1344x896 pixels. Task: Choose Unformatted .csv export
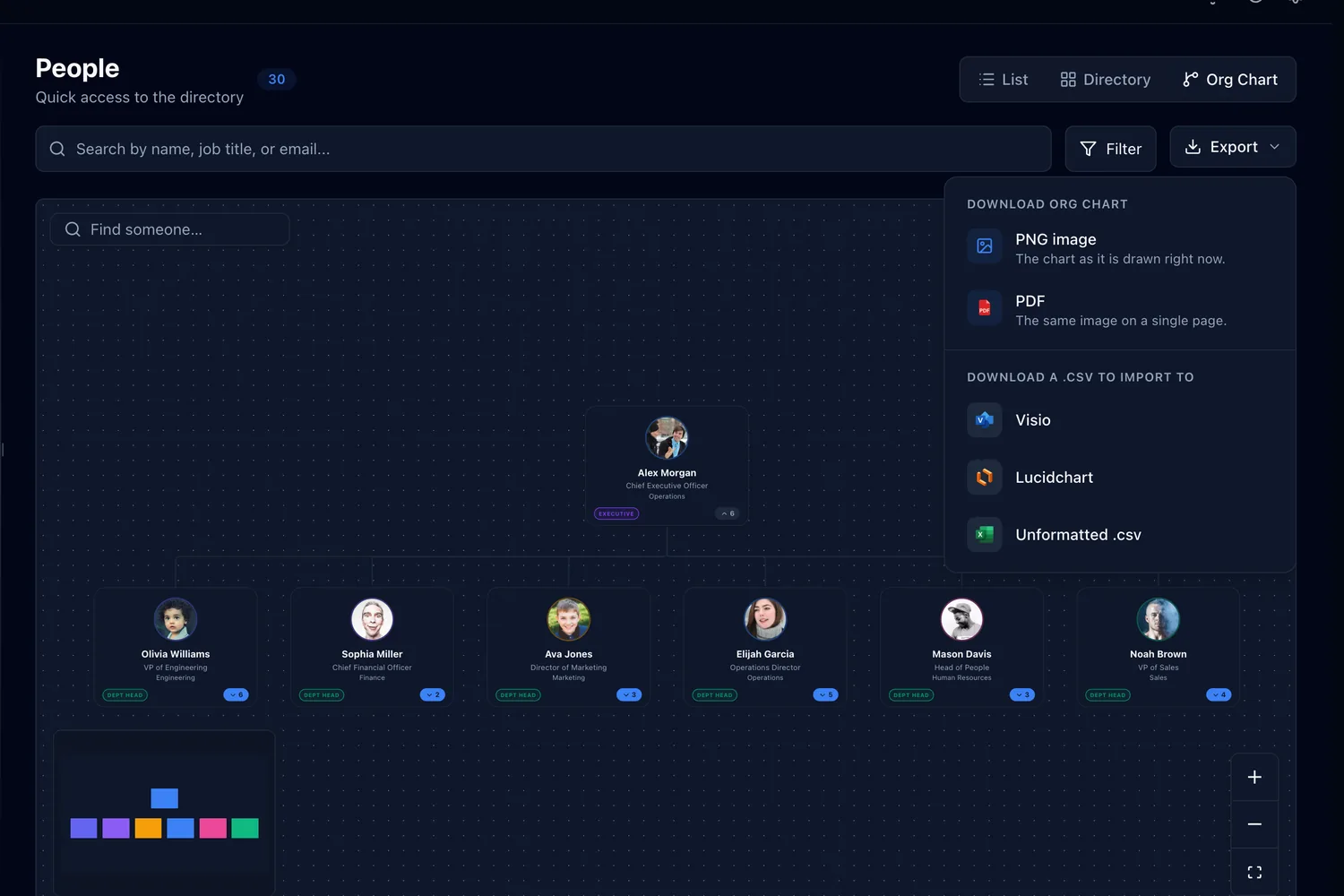(1120, 535)
